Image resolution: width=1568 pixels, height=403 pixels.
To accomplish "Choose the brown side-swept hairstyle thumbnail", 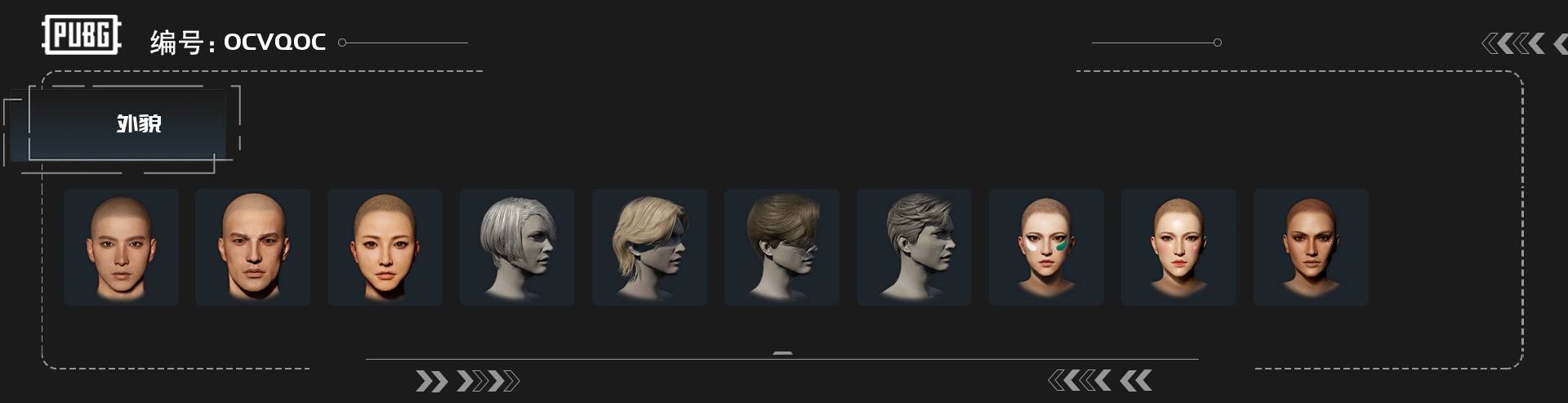I will [x=782, y=247].
